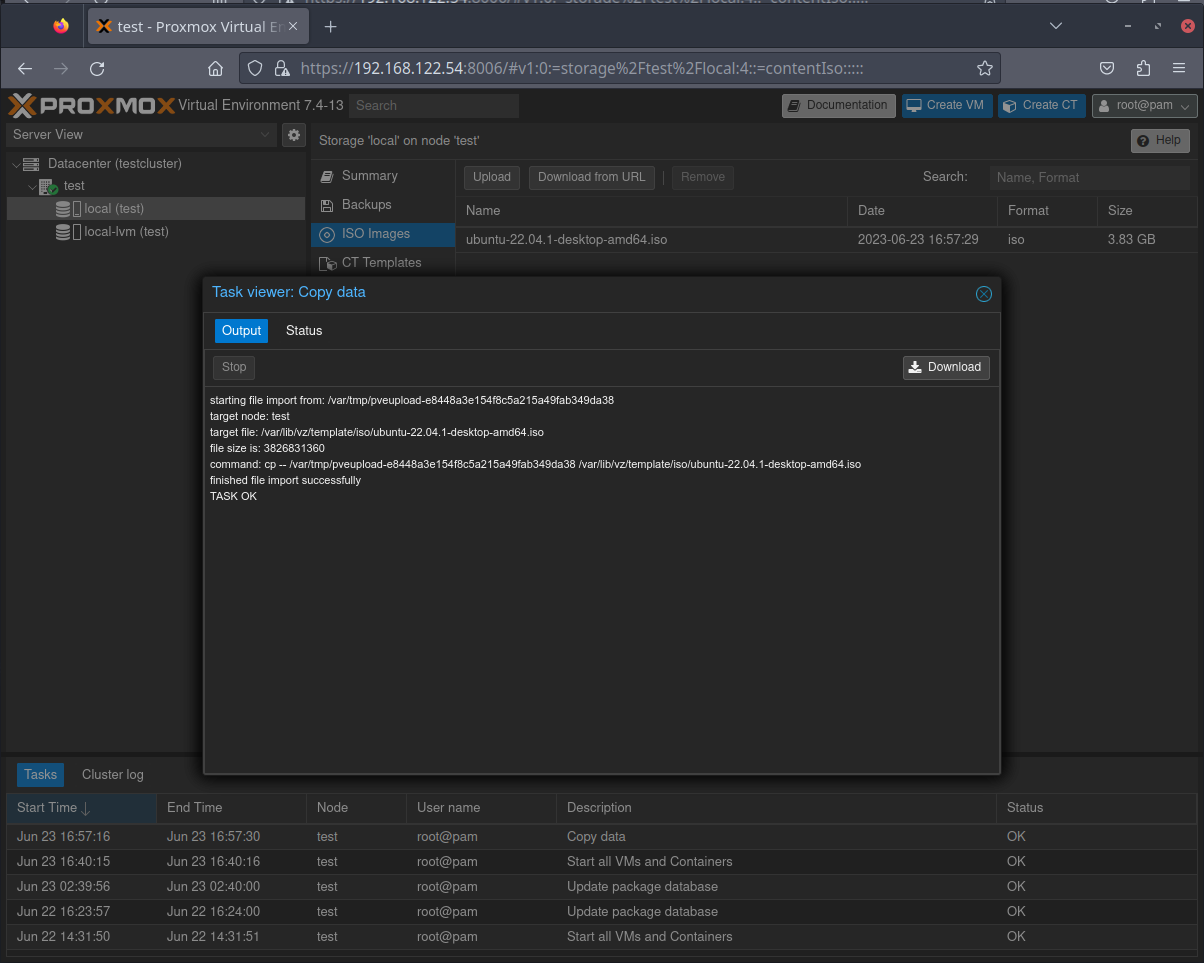Reload the page with the refresh icon
Screen dimensions: 1204x963
click(x=97, y=68)
